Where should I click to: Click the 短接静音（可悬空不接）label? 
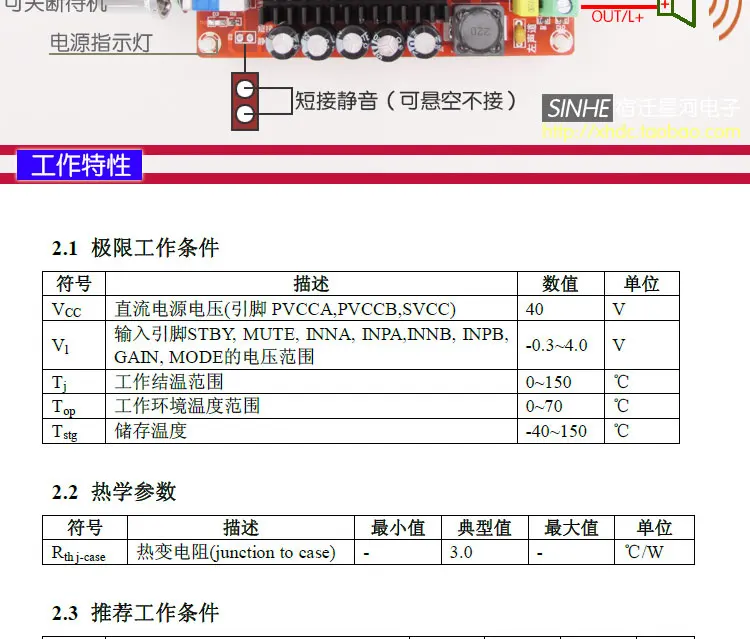(405, 101)
